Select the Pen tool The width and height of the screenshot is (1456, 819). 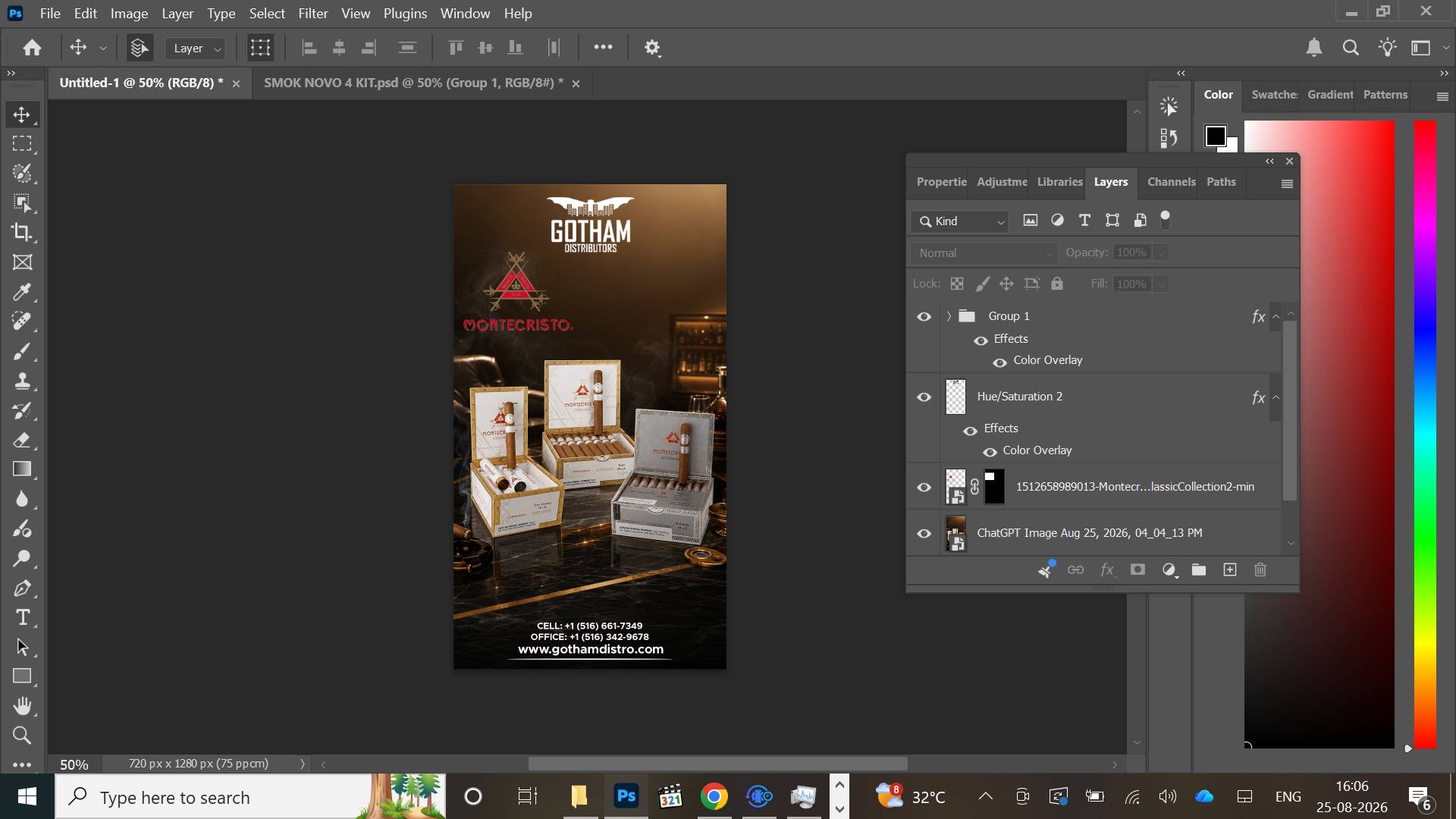[22, 588]
